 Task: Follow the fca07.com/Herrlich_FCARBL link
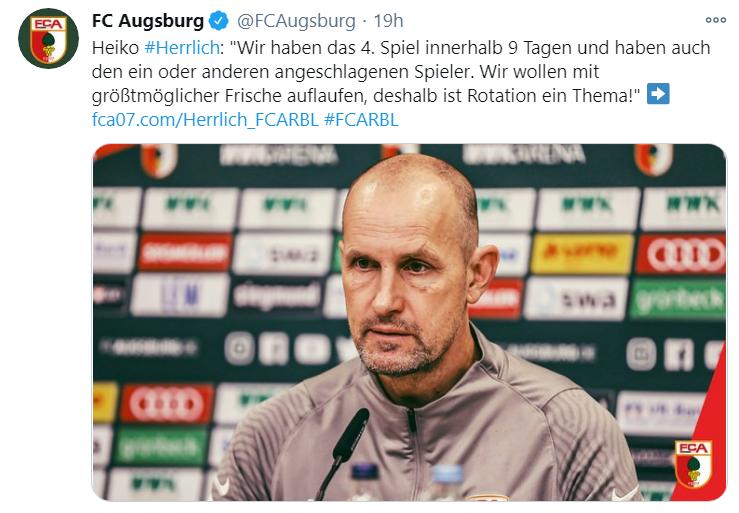click(205, 120)
